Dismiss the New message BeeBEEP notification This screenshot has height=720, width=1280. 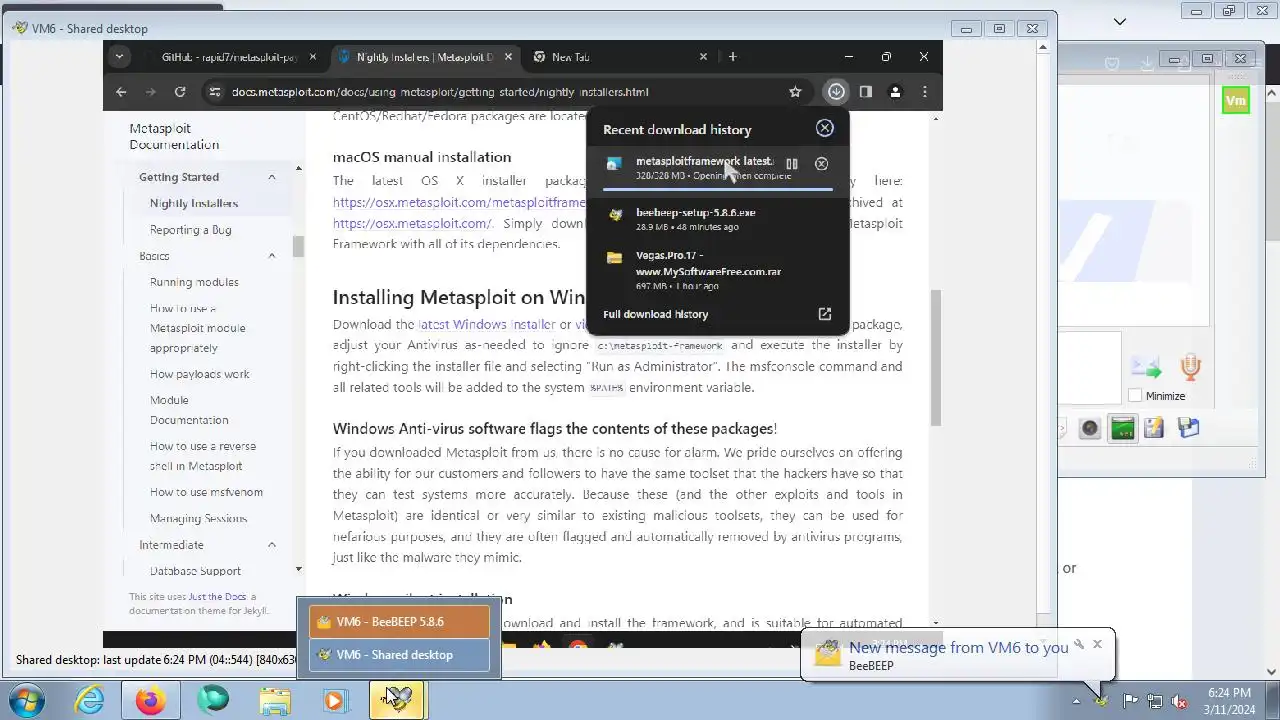coord(1097,644)
